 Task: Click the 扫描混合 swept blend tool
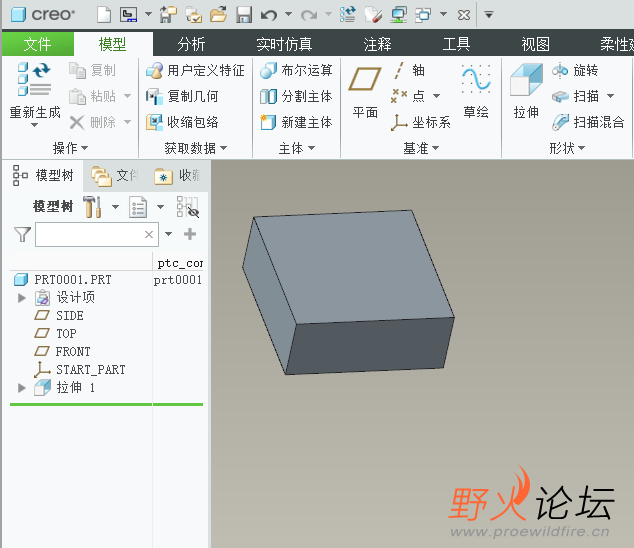(x=588, y=122)
